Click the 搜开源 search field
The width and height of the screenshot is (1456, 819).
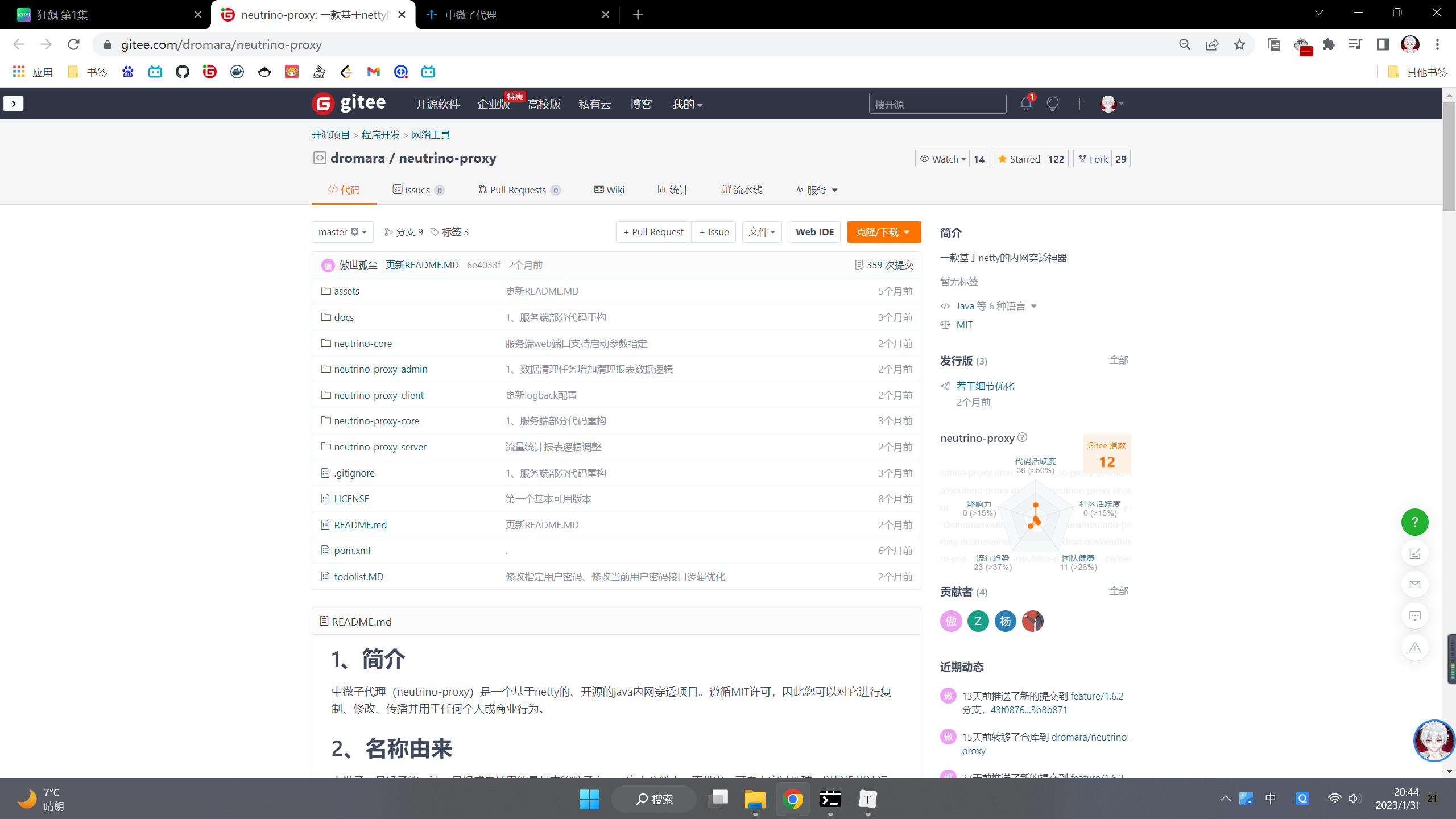tap(938, 104)
